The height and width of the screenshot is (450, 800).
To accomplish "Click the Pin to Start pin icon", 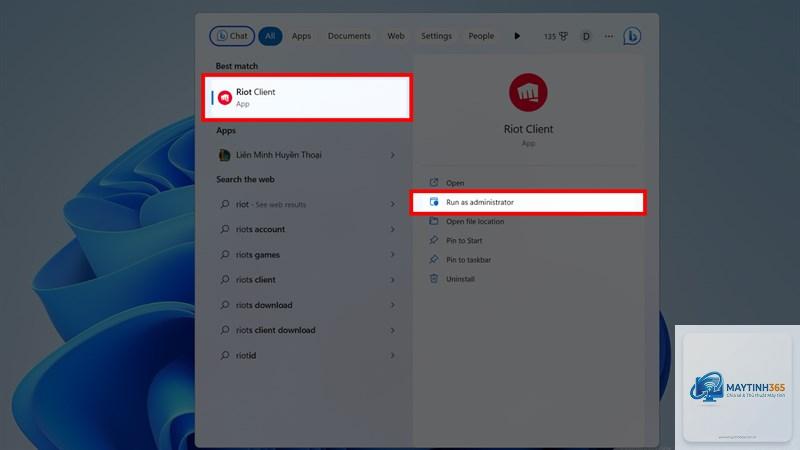I will (434, 240).
